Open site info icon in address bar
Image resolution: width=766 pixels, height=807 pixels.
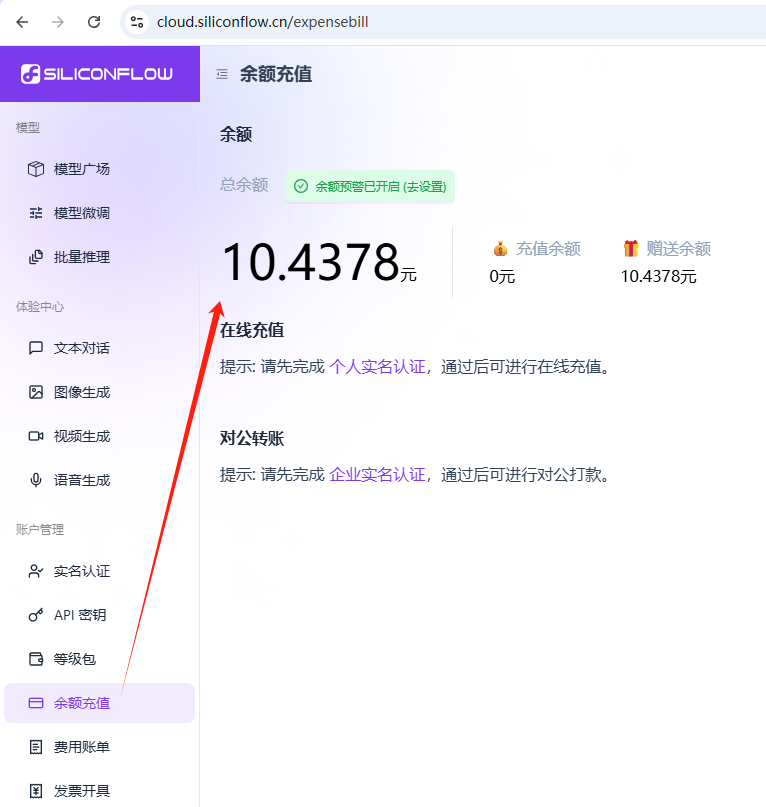tap(137, 22)
